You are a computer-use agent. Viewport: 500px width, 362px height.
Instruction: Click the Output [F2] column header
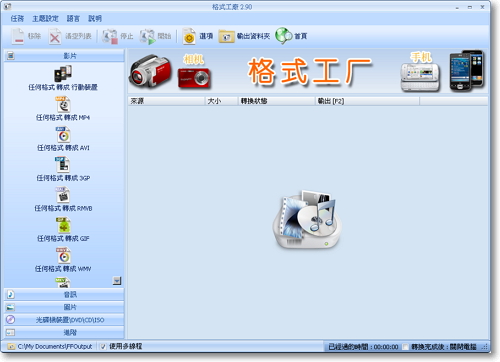367,101
